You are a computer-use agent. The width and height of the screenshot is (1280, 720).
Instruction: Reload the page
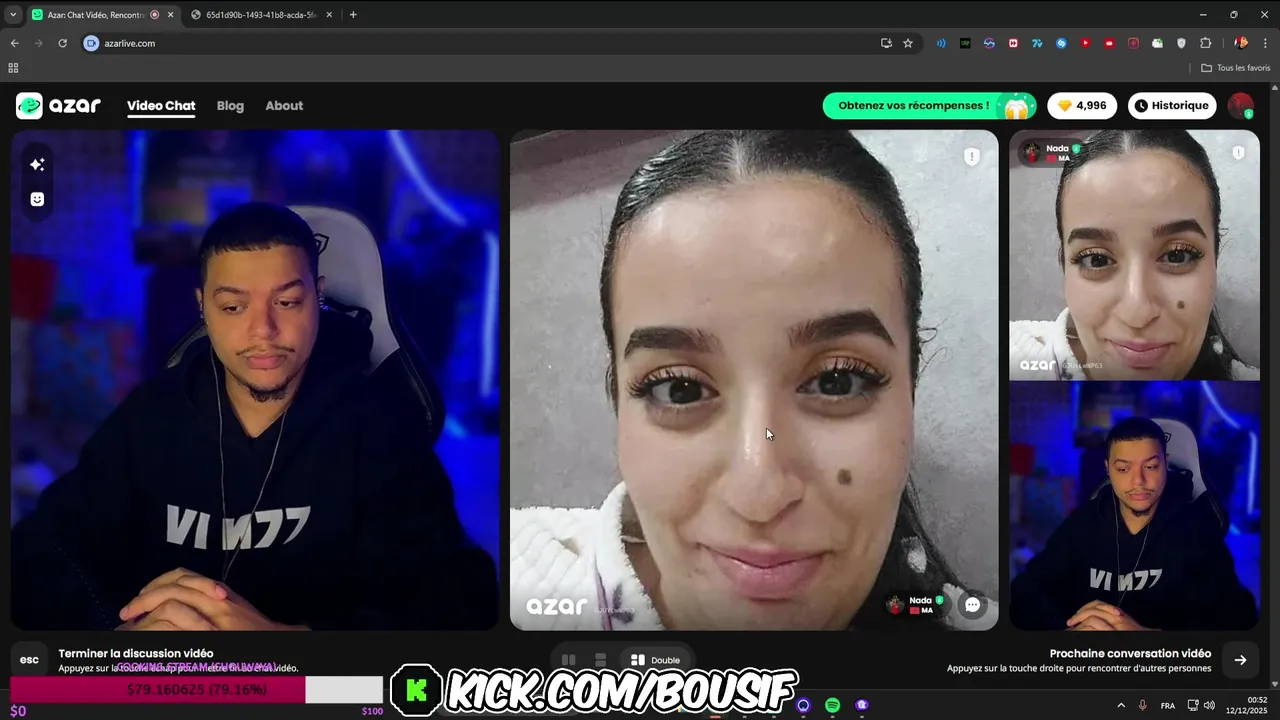(62, 43)
